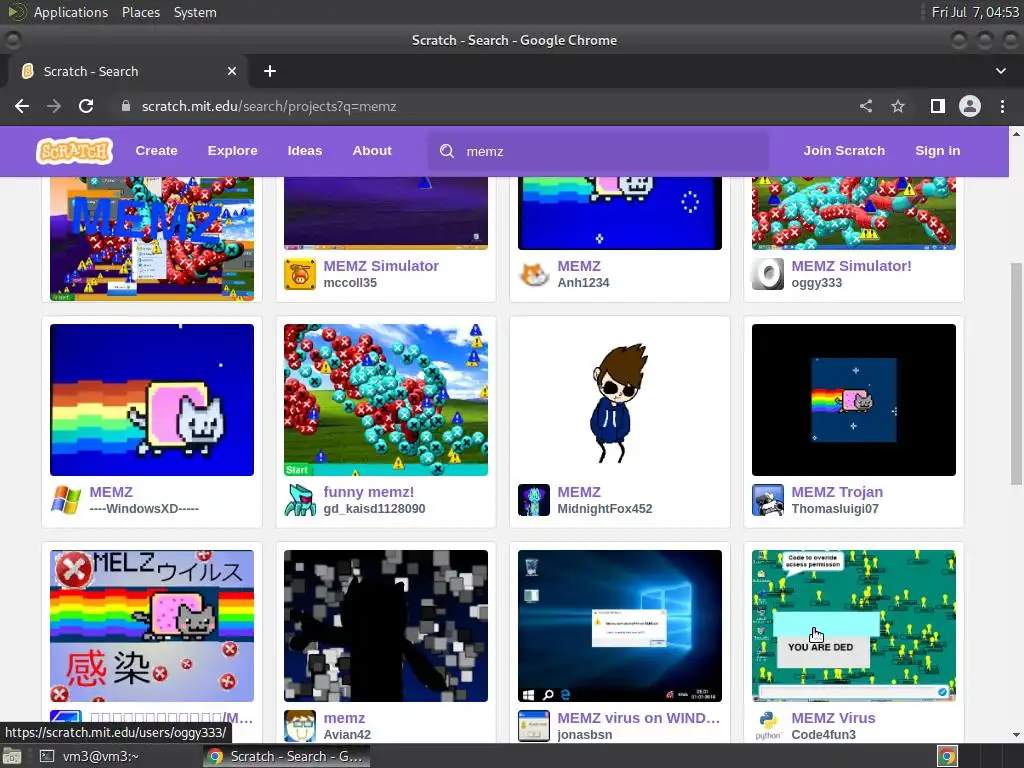Click MidnightFox452's avatar icon

(534, 500)
